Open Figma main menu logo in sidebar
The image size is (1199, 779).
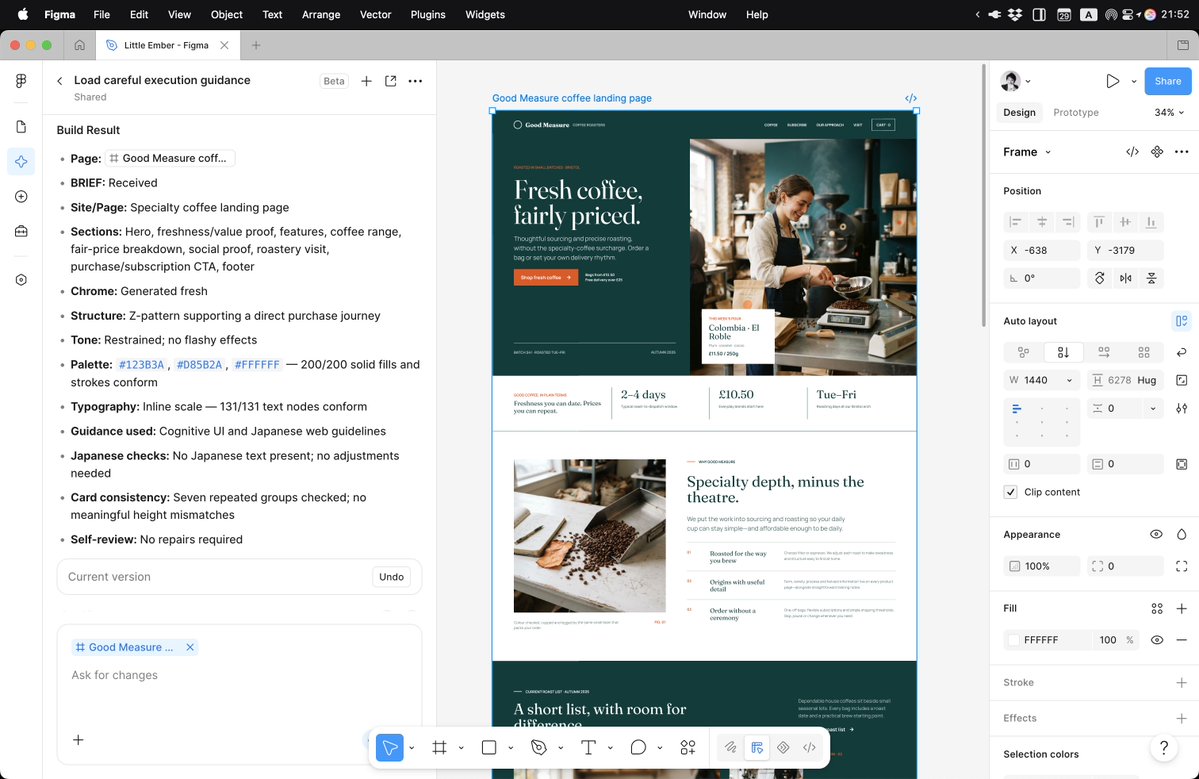point(21,81)
